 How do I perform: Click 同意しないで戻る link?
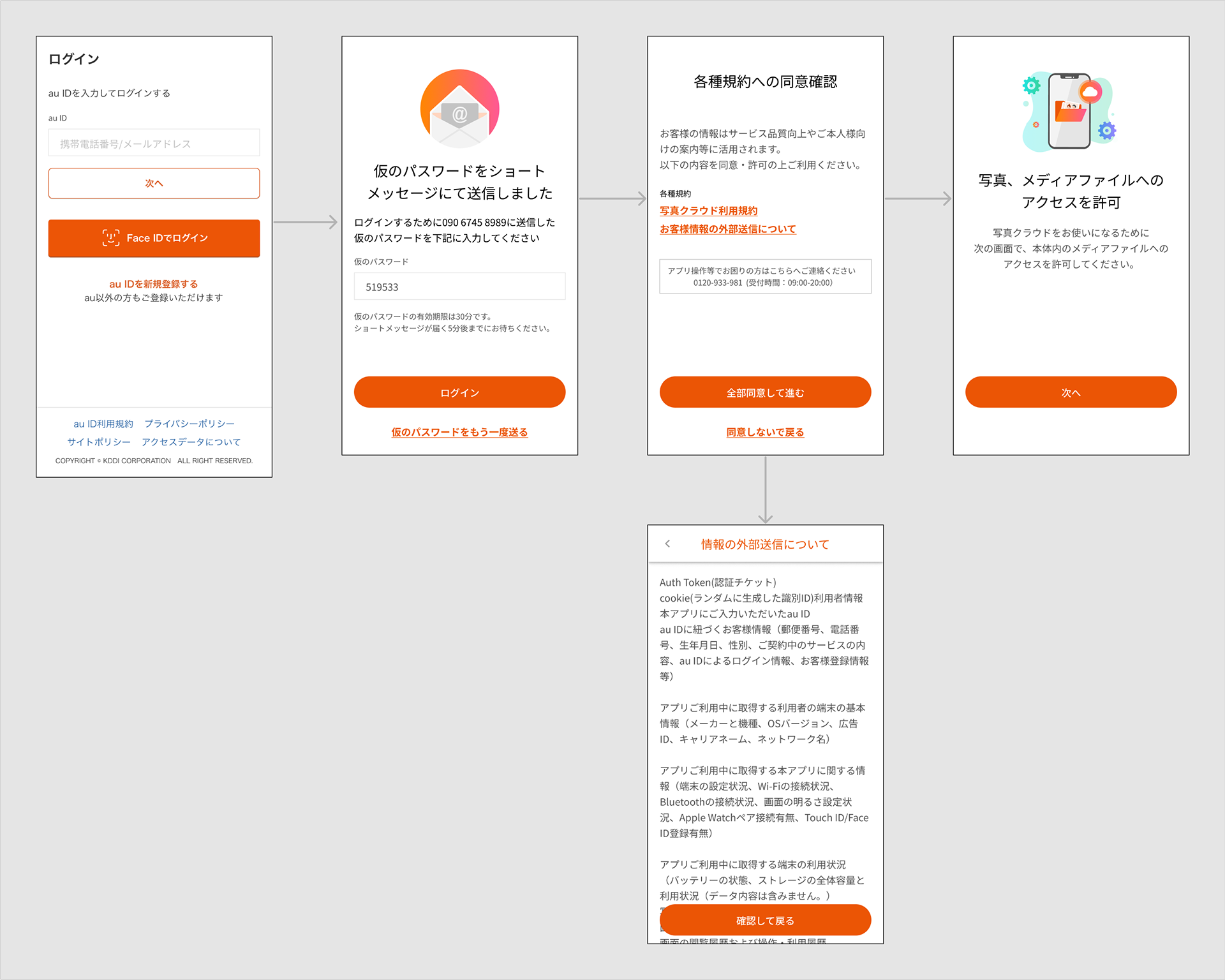tap(765, 432)
